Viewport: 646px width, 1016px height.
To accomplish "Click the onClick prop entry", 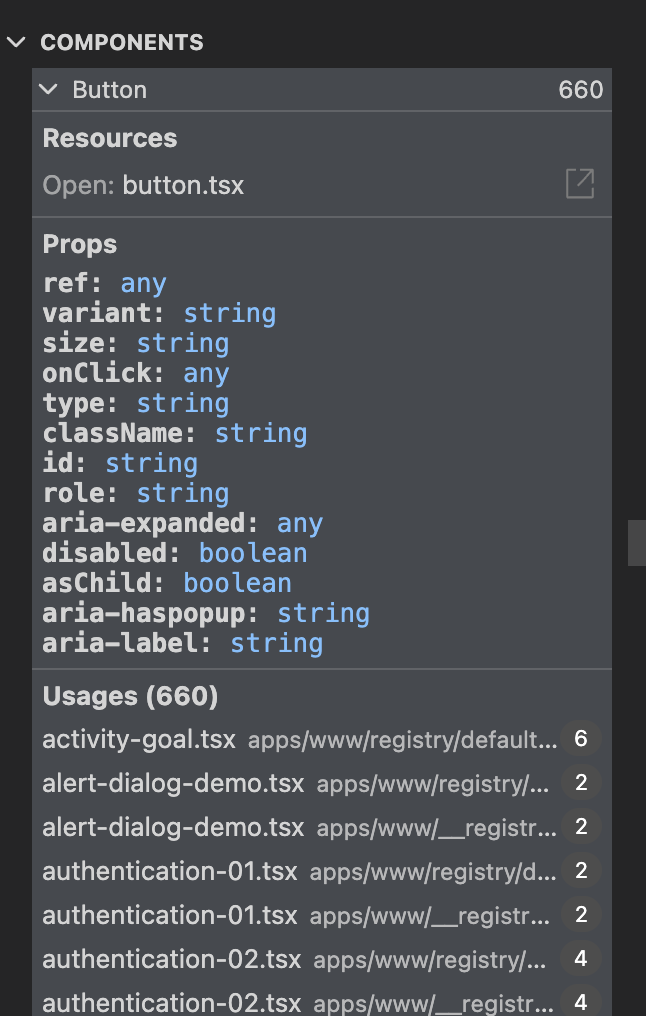I will pyautogui.click(x=136, y=373).
